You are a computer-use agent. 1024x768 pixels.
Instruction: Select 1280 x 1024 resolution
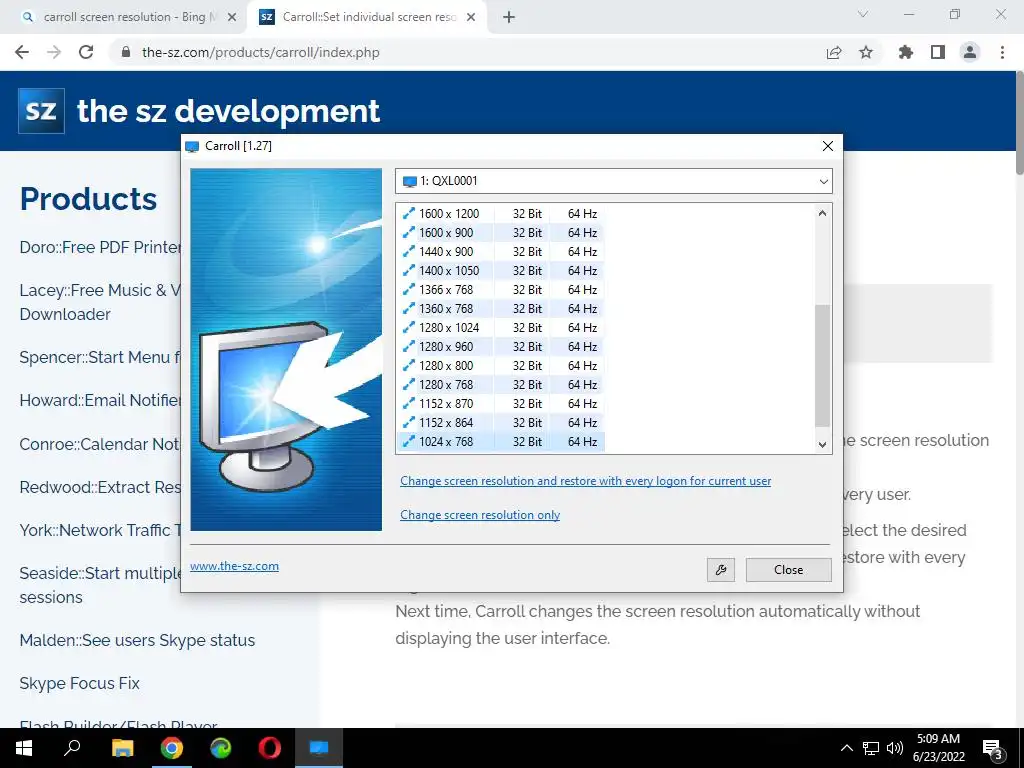coord(500,327)
